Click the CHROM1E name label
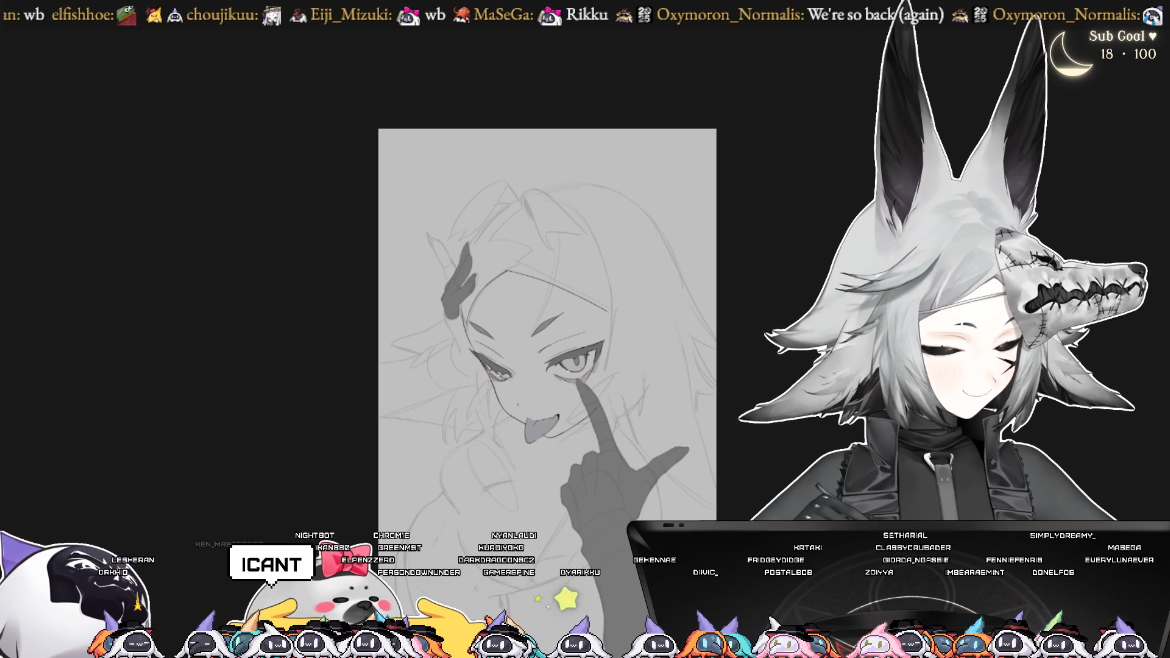Image resolution: width=1170 pixels, height=658 pixels. coord(391,536)
